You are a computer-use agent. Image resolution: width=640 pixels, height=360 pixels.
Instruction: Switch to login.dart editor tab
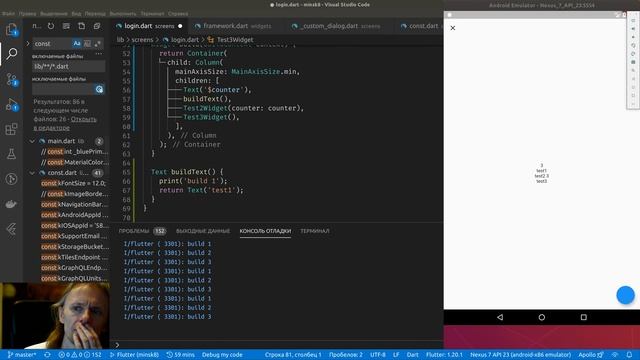pyautogui.click(x=149, y=26)
